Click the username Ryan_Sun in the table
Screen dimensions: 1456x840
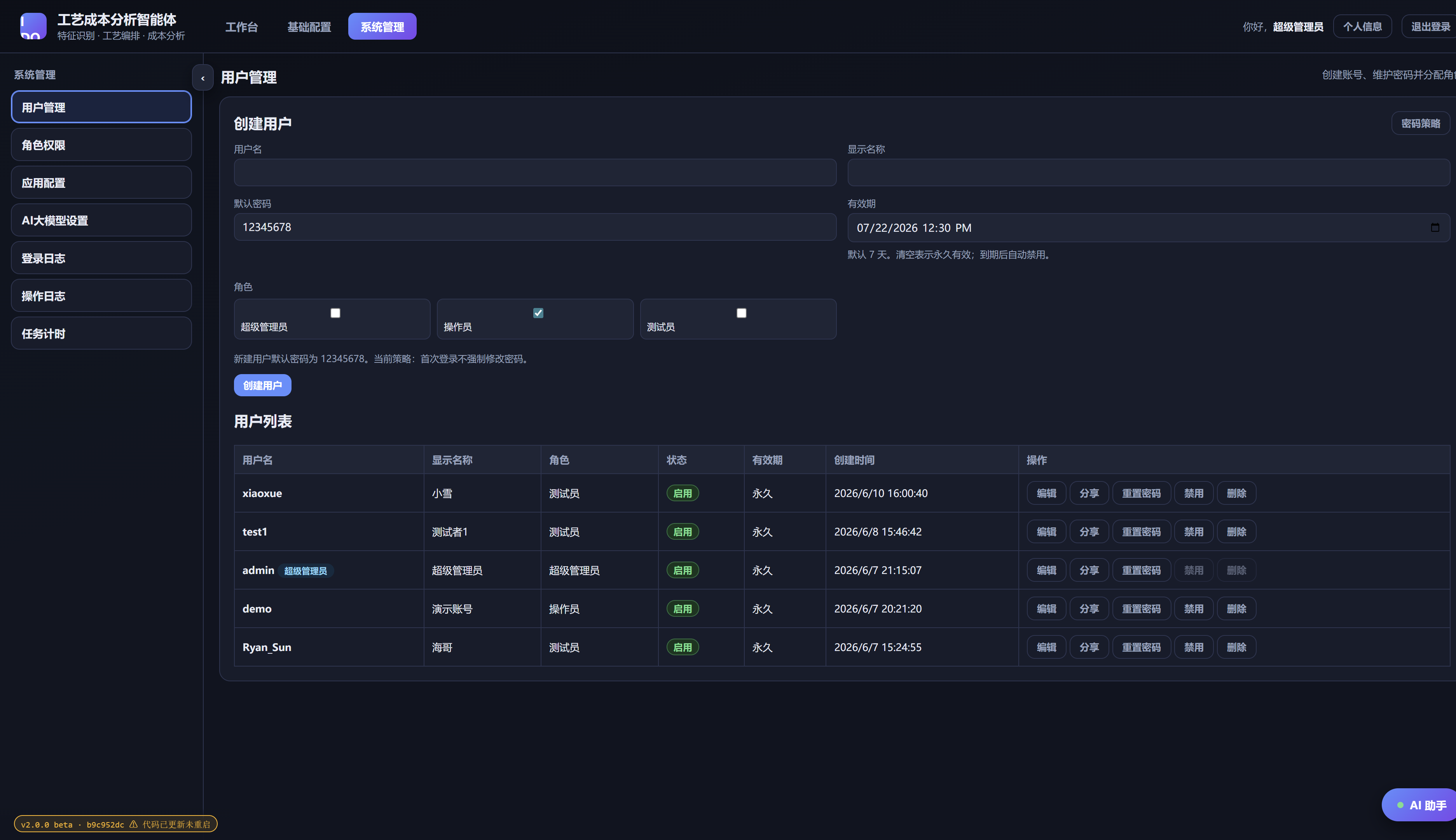coord(266,647)
